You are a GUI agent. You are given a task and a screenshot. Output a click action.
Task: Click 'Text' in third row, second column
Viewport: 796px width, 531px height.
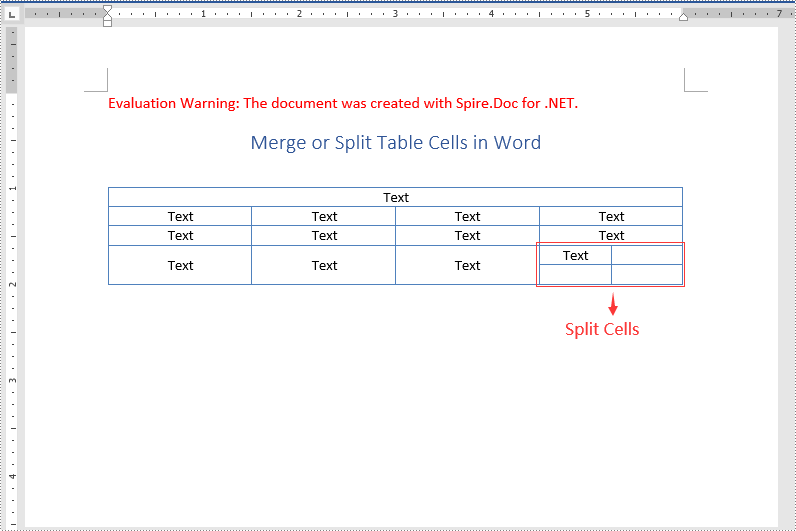[x=324, y=236]
